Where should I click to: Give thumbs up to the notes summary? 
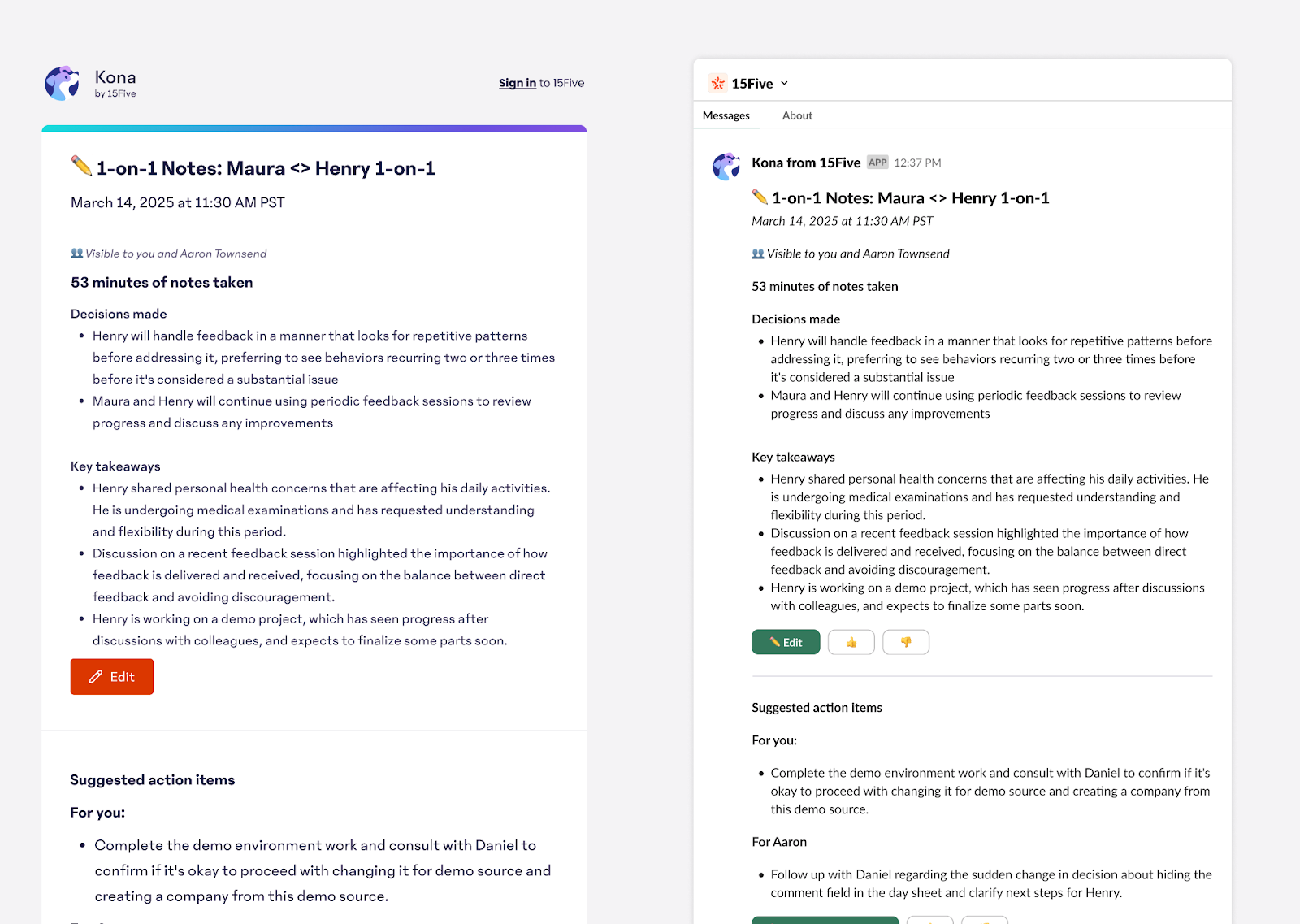851,643
